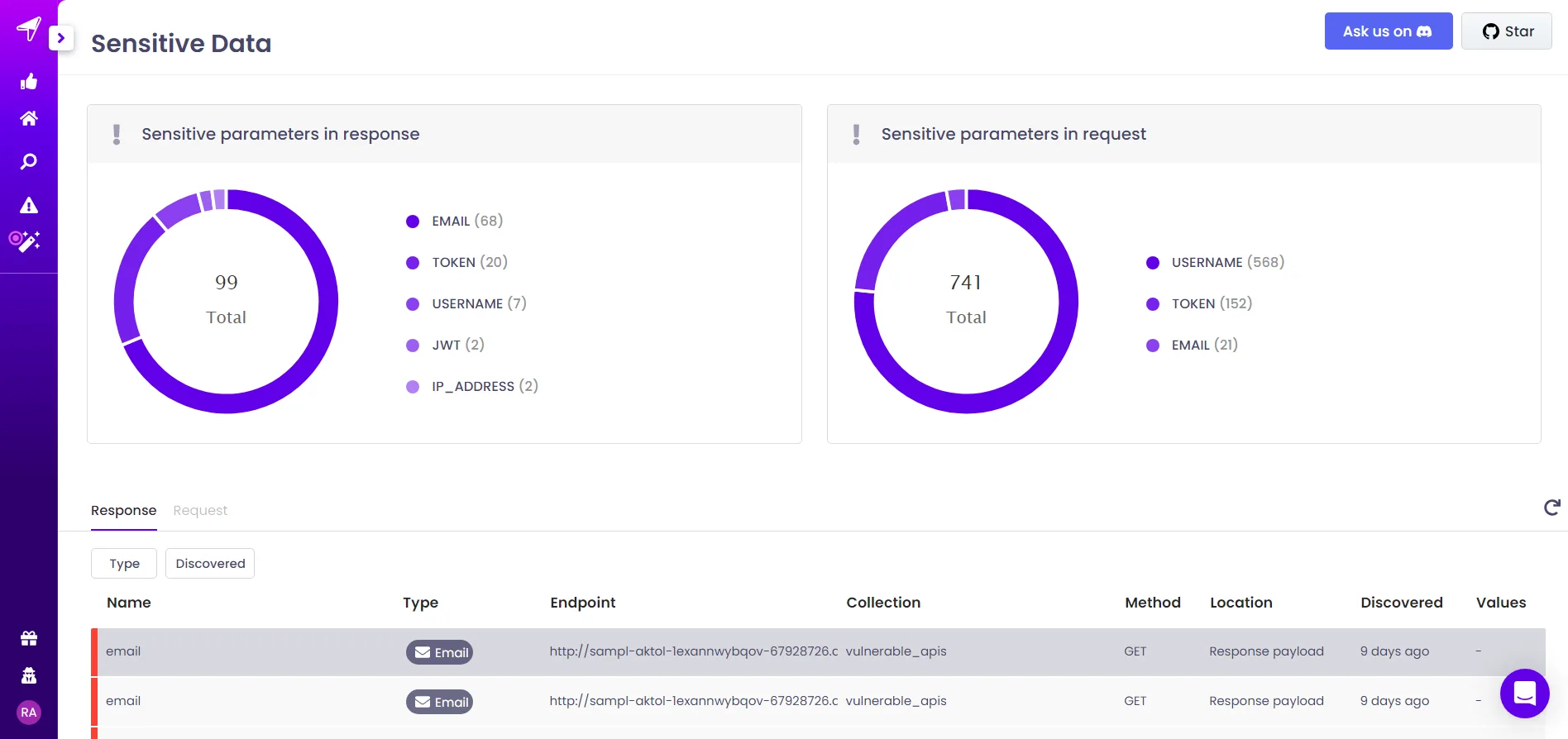Image resolution: width=1568 pixels, height=739 pixels.
Task: Switch to the Request tab
Action: click(200, 510)
